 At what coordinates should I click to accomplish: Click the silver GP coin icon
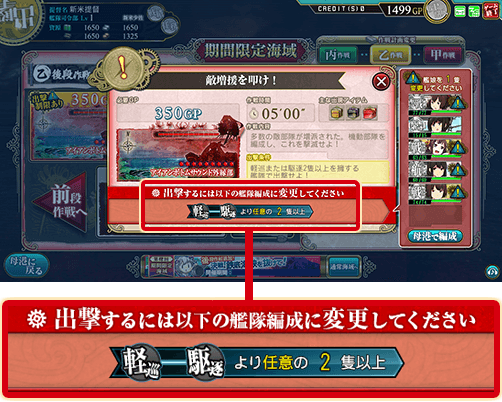click(437, 11)
